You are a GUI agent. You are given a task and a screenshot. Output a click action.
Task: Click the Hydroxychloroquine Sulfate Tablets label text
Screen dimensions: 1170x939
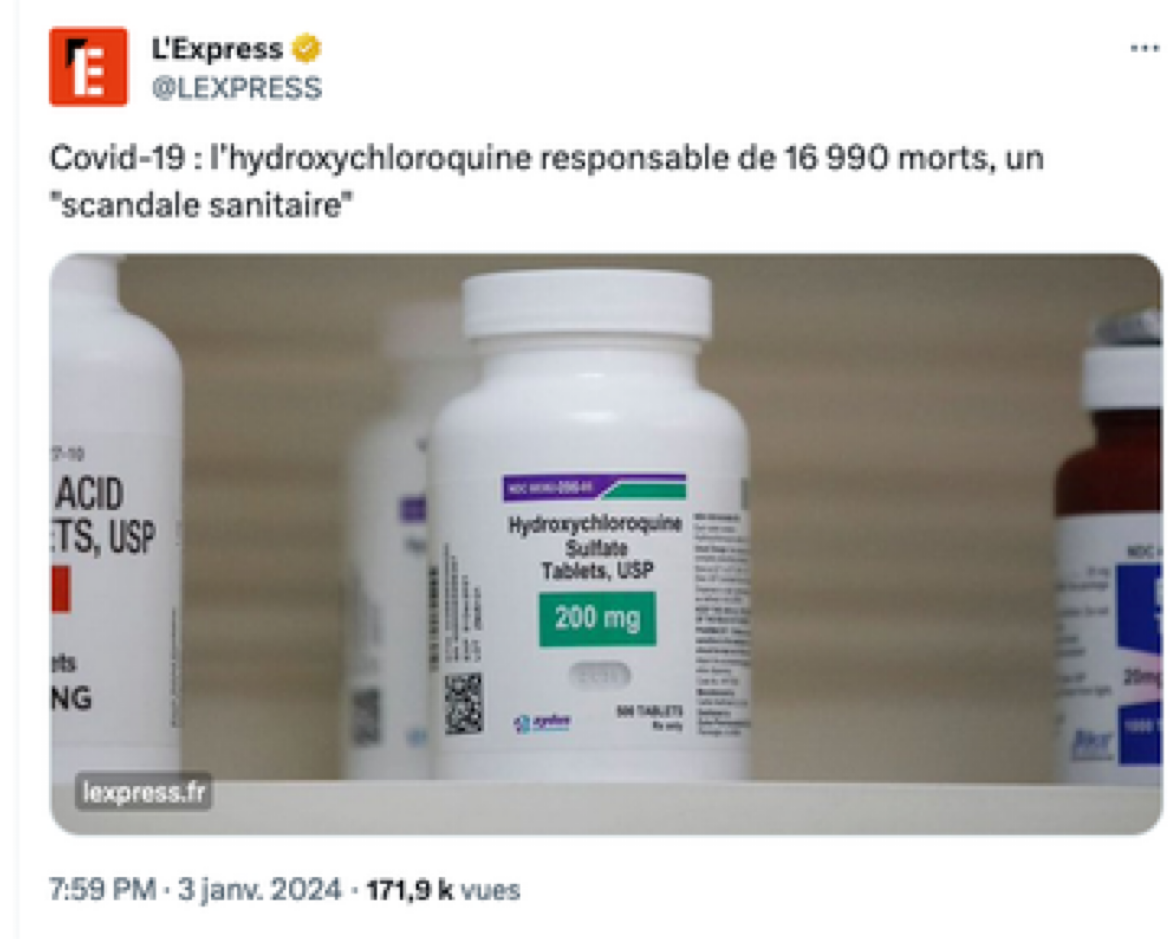[x=595, y=547]
